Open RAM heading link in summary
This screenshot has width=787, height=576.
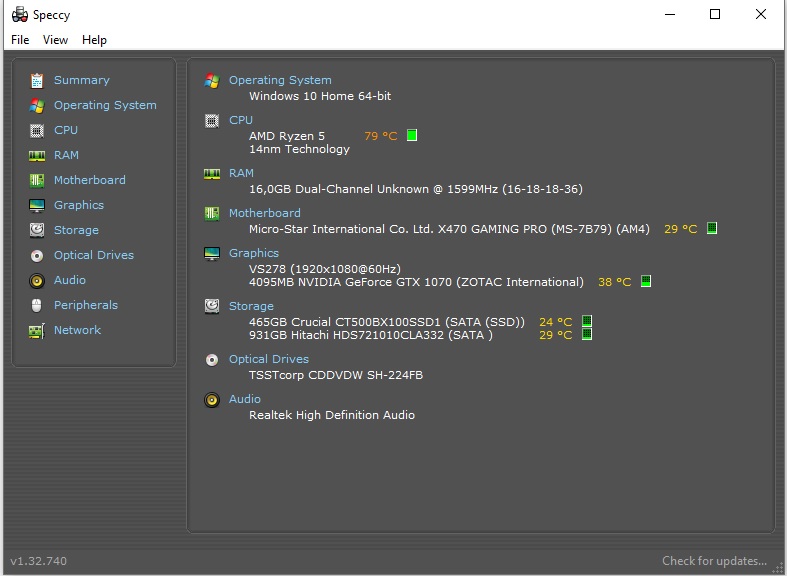pos(241,173)
